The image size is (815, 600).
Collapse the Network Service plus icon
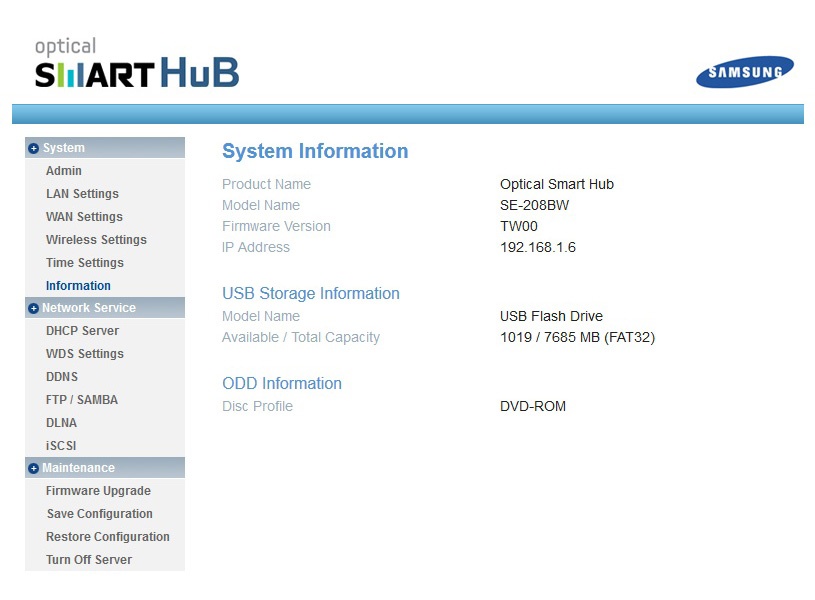tap(33, 308)
